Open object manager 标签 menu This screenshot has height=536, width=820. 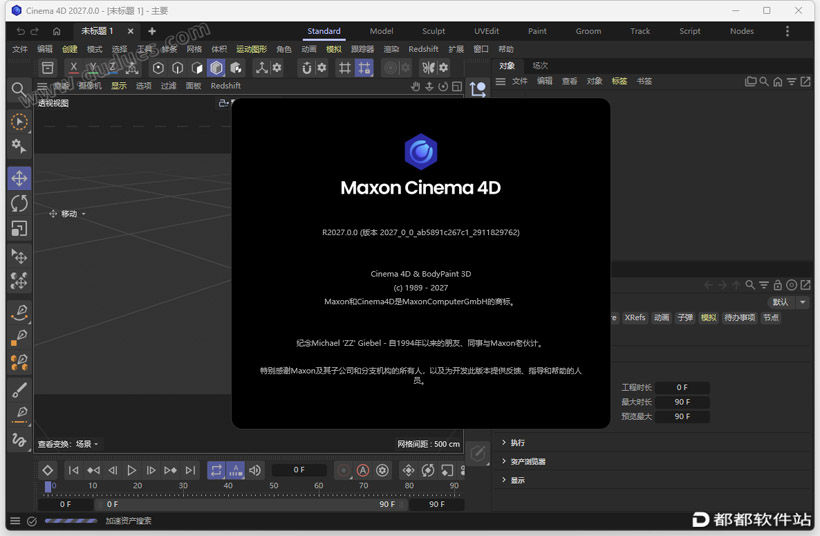[x=619, y=81]
